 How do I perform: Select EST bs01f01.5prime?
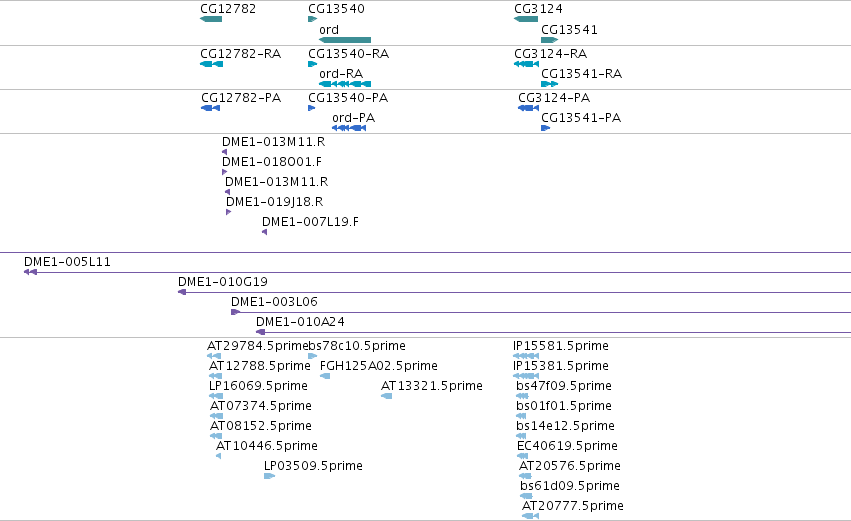pyautogui.click(x=521, y=416)
